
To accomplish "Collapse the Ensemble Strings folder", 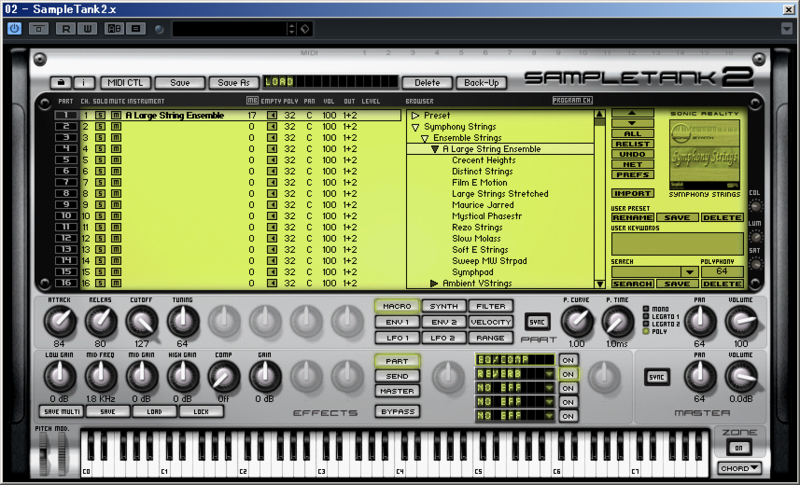I will tap(424, 138).
